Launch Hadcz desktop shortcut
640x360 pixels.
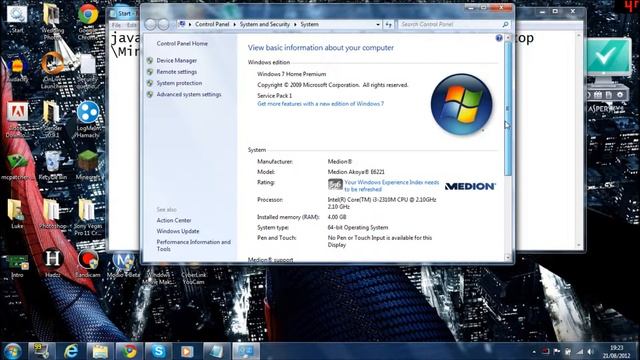(52, 263)
